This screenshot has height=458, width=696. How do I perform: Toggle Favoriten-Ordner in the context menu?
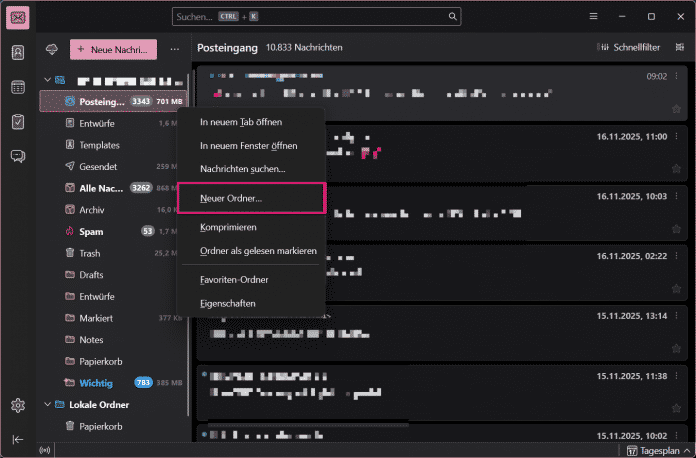point(240,278)
